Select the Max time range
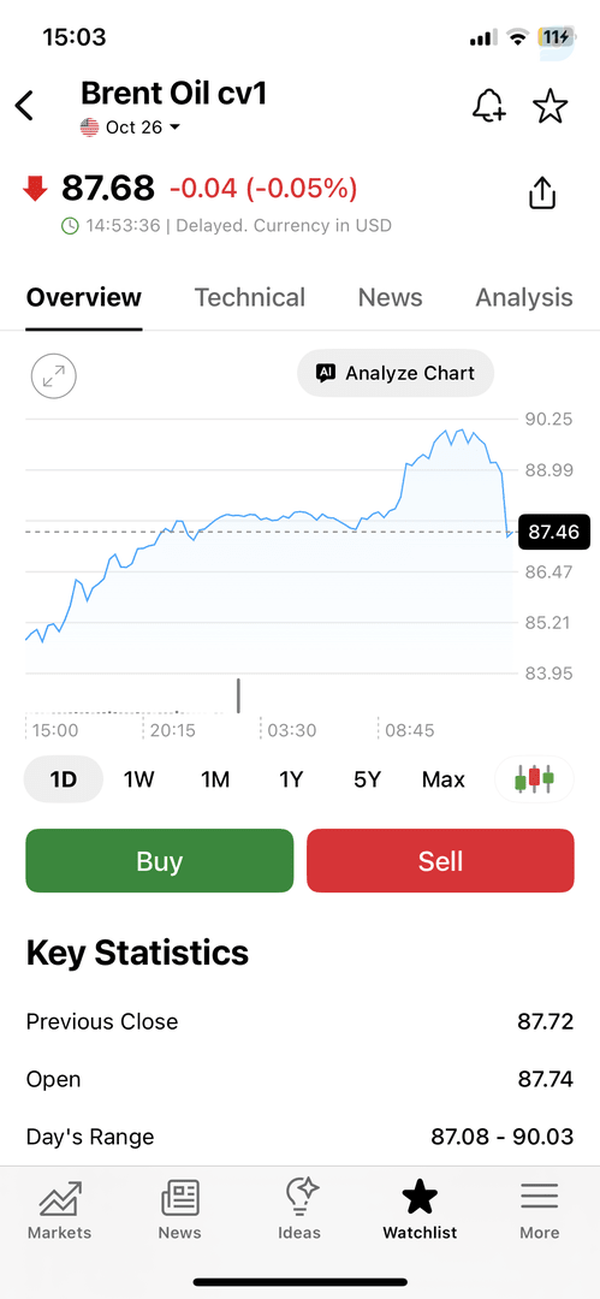This screenshot has height=1299, width=600. pyautogui.click(x=443, y=779)
